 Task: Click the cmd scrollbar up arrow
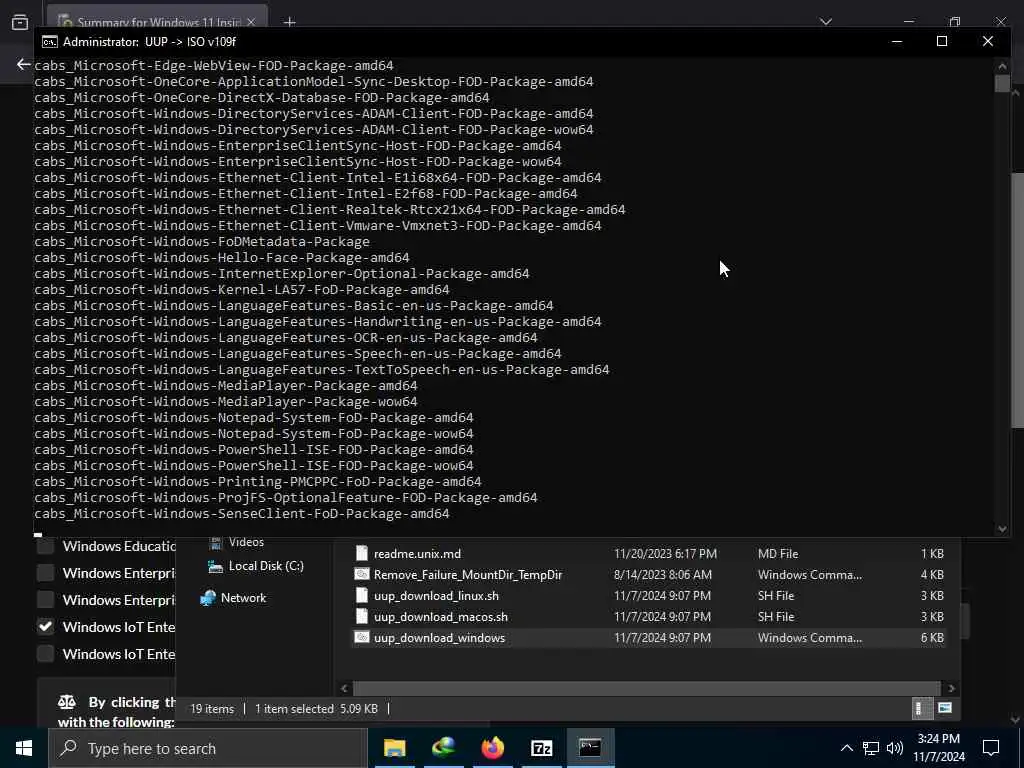coord(1002,65)
